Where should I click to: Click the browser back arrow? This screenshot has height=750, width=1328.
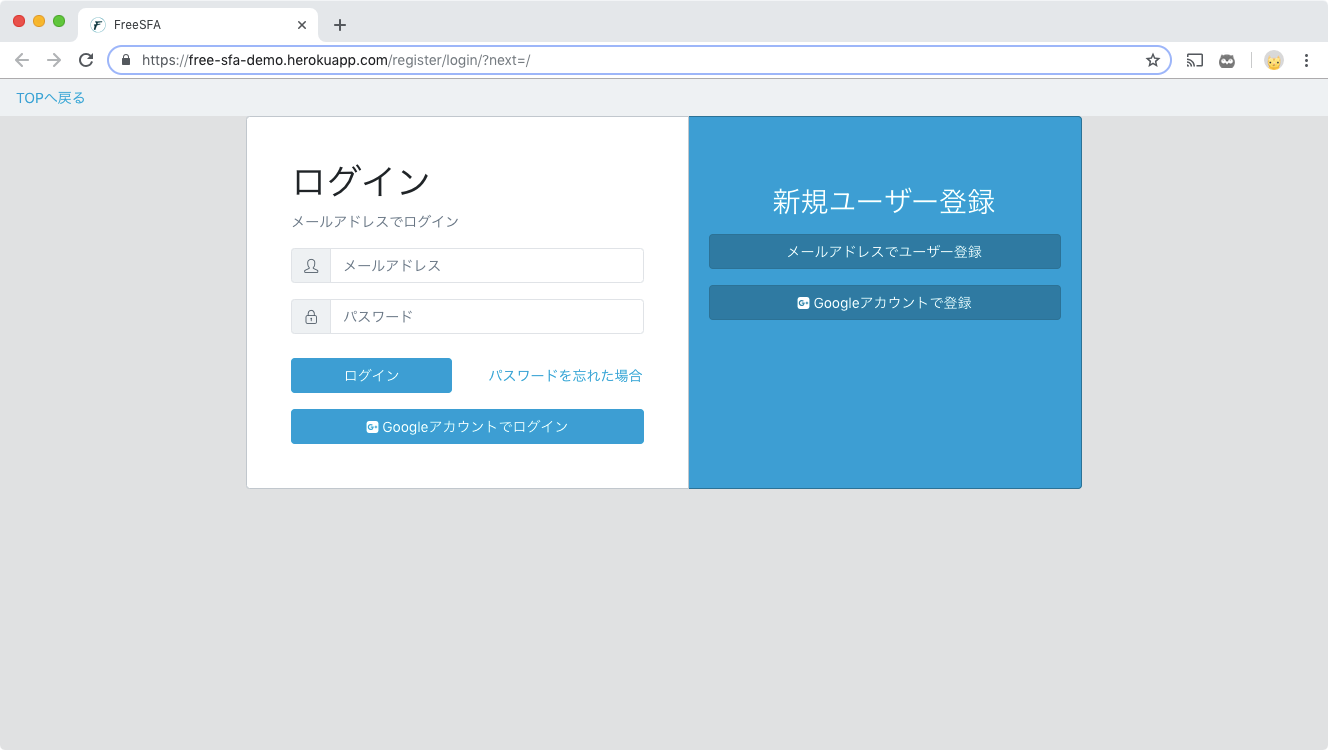point(22,60)
